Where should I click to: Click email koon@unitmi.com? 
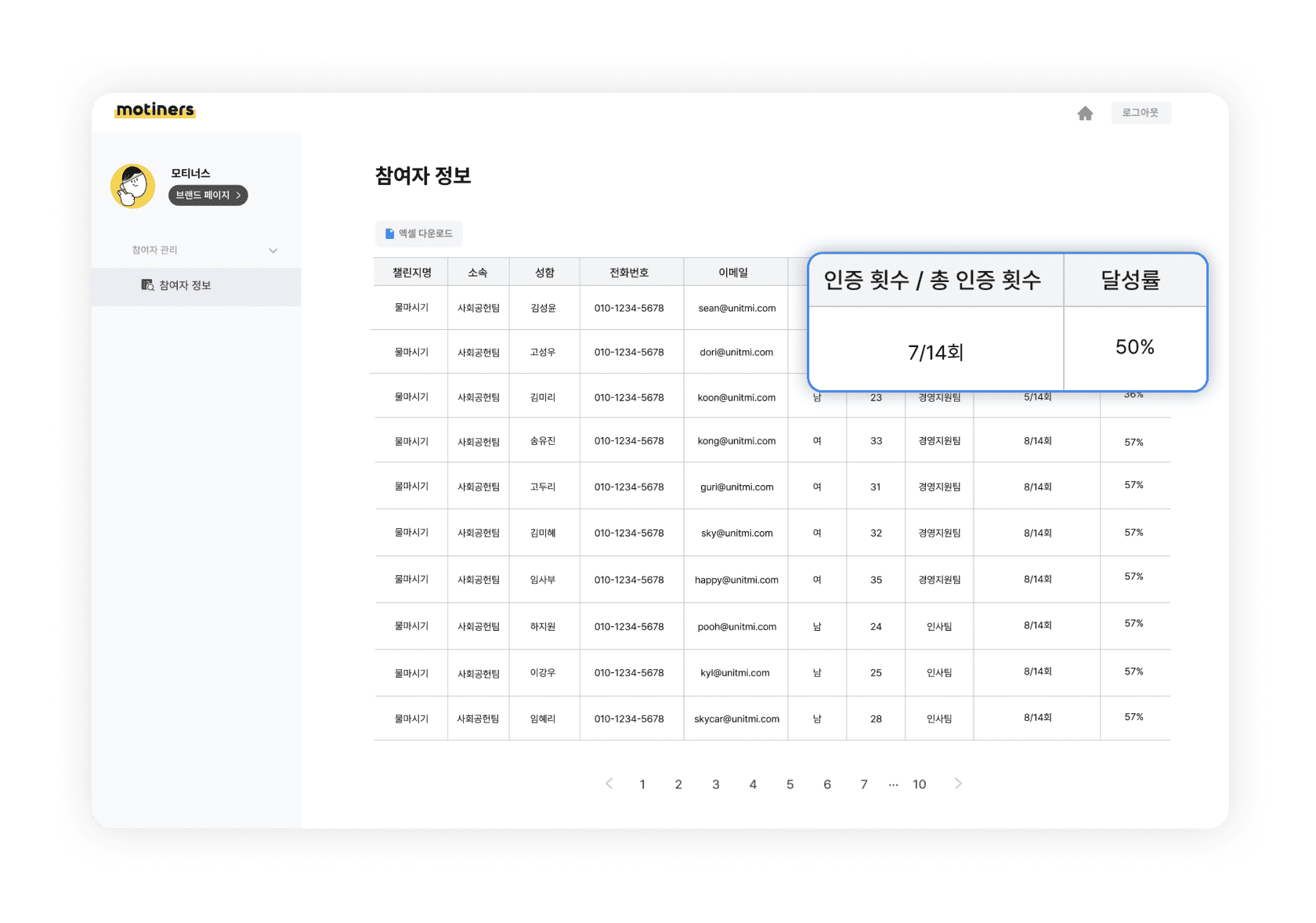736,397
